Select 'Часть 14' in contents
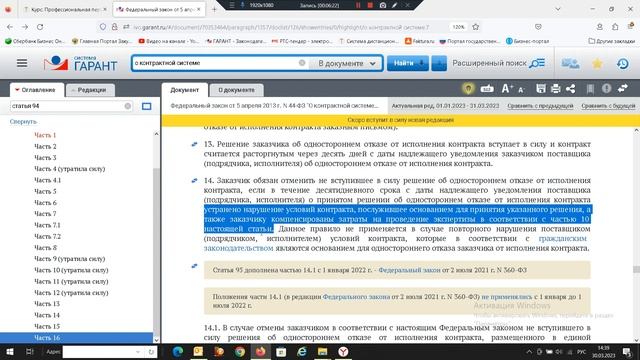Screen dimensions: 640x360 pyautogui.click(x=47, y=315)
